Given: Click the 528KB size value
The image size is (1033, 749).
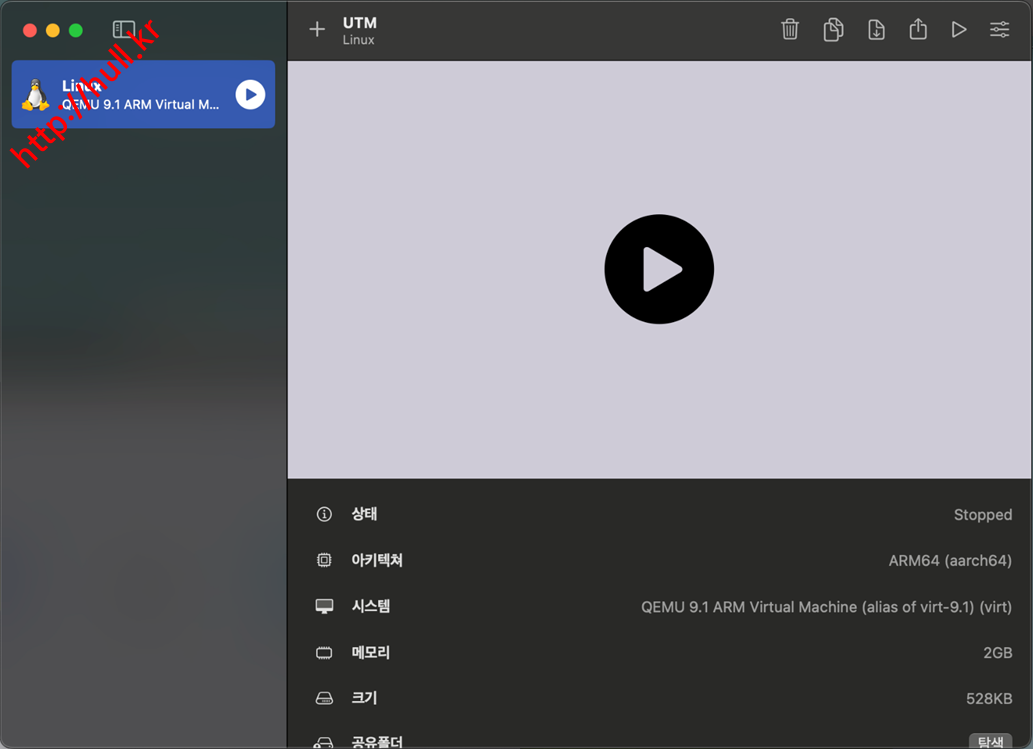Looking at the screenshot, I should coord(989,698).
